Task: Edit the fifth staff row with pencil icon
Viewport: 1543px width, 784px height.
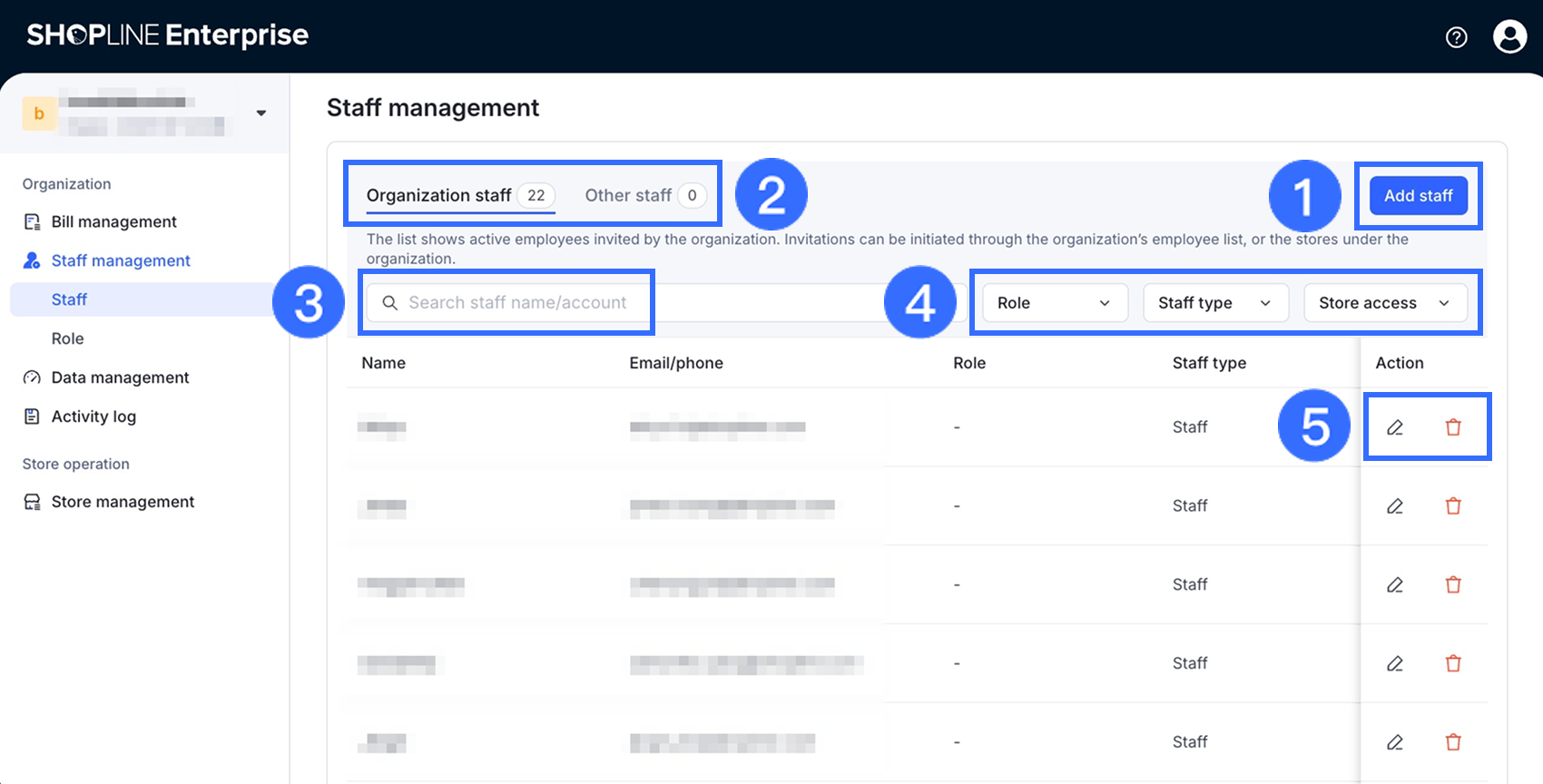Action: [x=1395, y=742]
